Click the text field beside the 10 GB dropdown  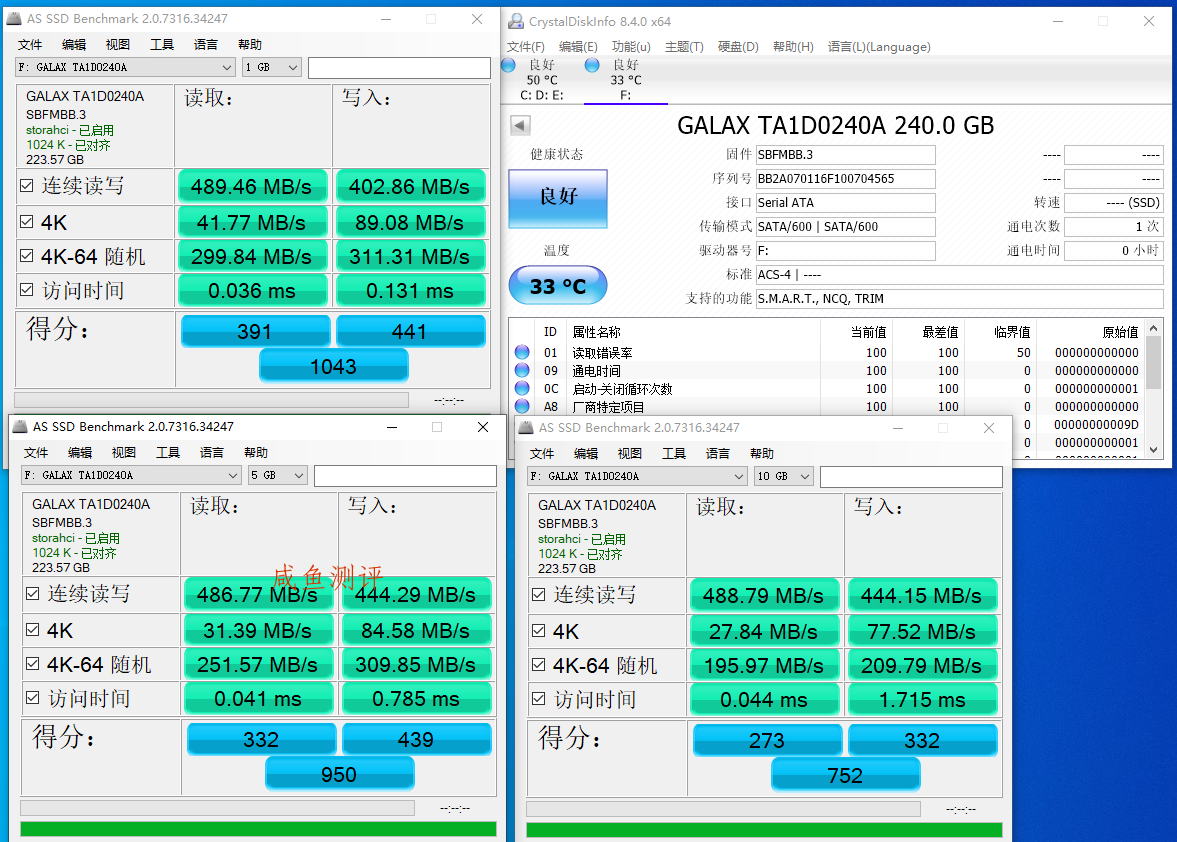(911, 477)
